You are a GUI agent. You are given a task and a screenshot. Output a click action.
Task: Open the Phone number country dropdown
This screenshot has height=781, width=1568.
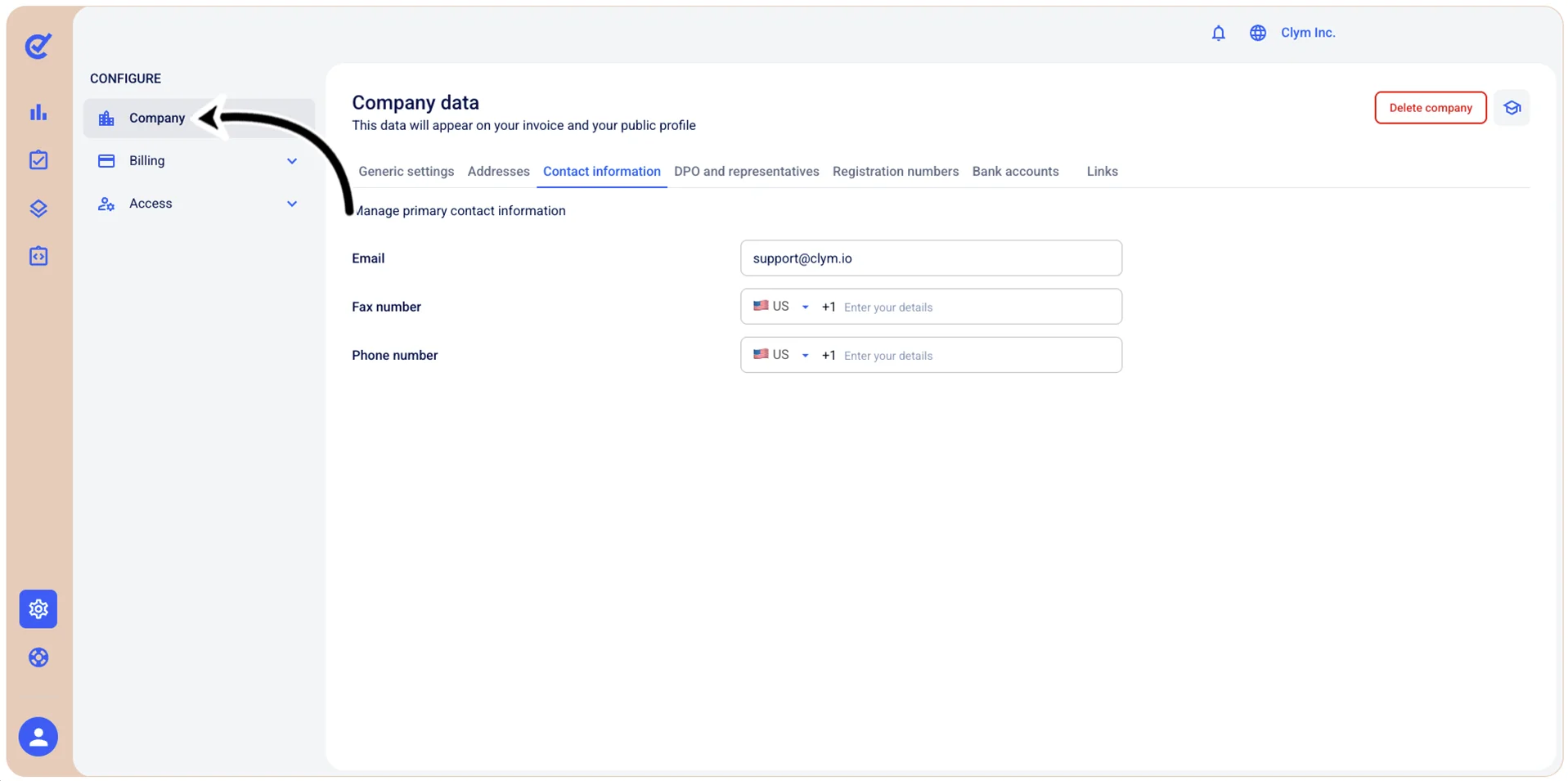[x=781, y=355]
